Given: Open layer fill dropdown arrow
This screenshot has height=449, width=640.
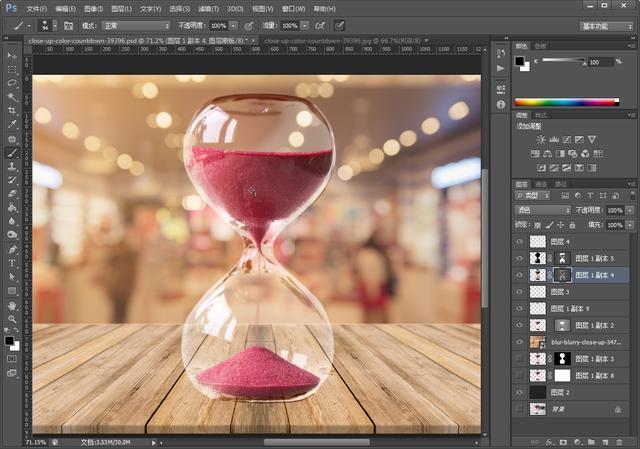Looking at the screenshot, I should click(x=630, y=225).
